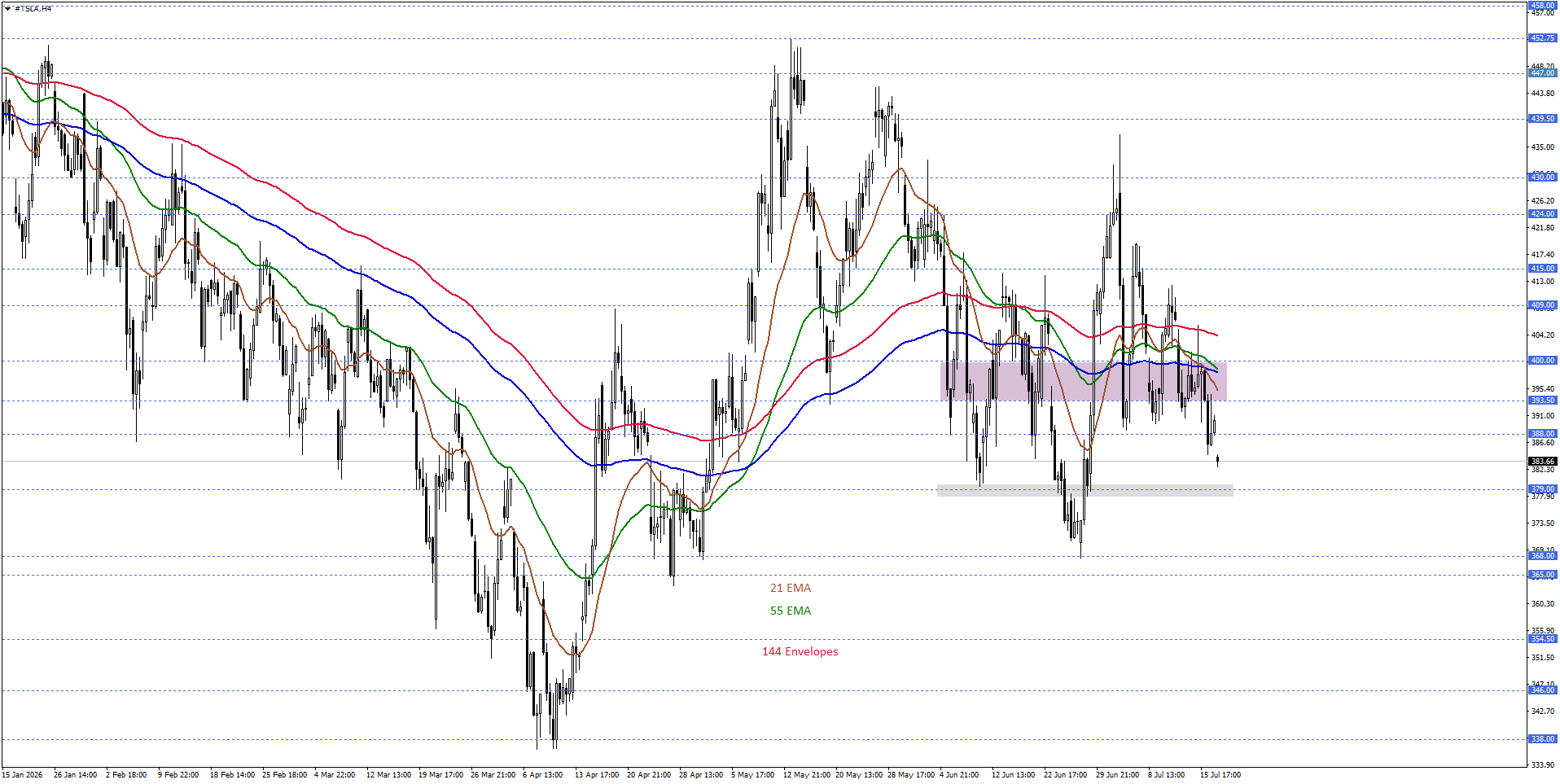Screen dimensions: 1560x784
Task: Click the 5 May 17:00 time label
Action: click(x=752, y=775)
